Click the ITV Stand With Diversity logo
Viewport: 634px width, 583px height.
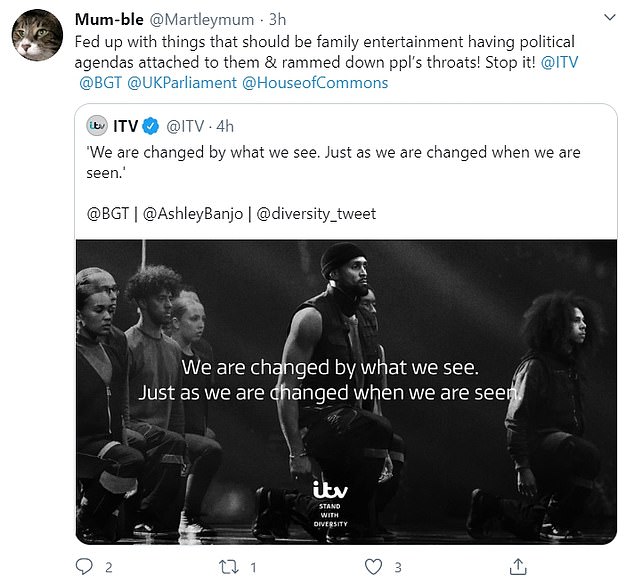point(330,507)
